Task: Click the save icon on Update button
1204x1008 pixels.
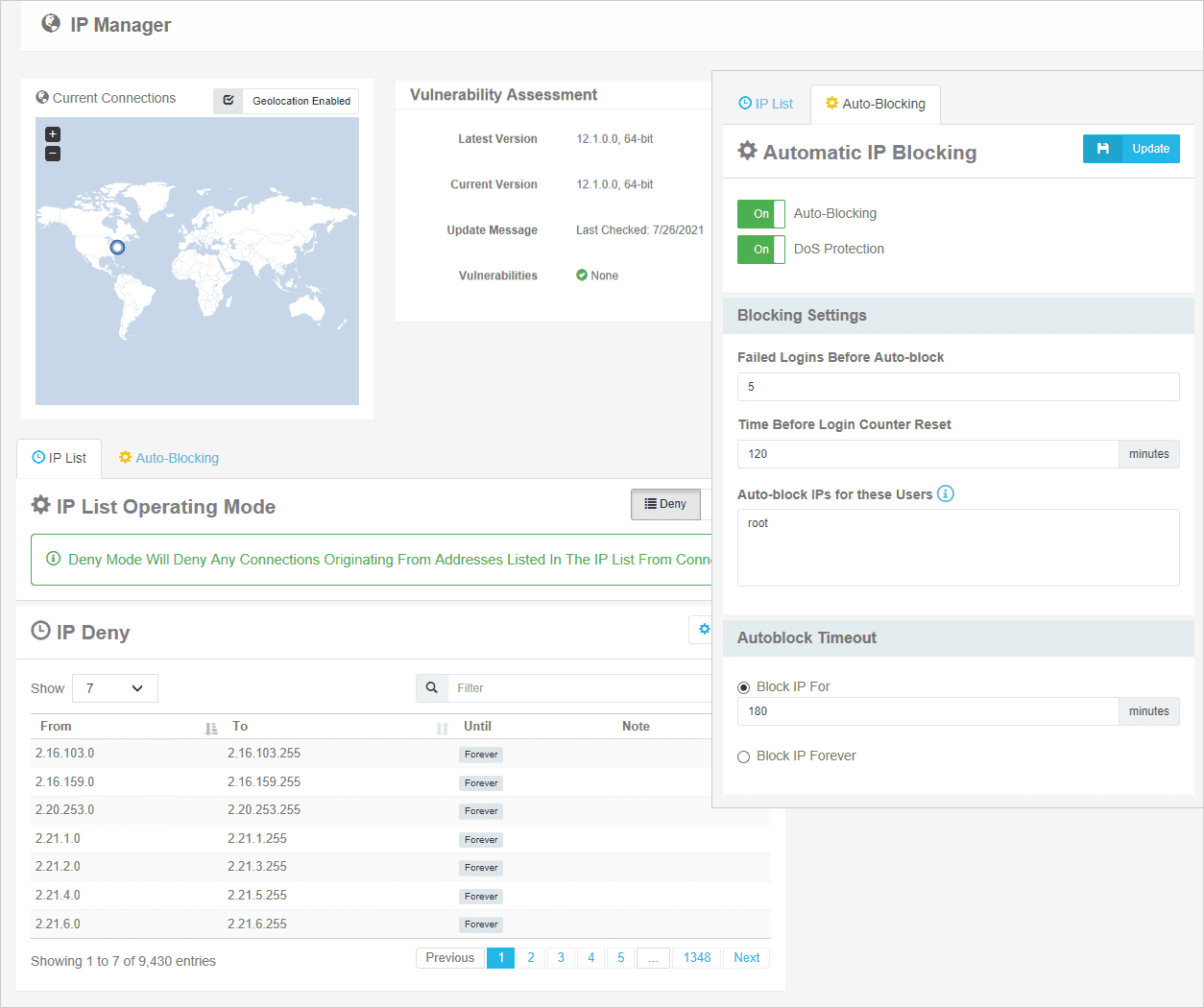Action: pos(1103,149)
